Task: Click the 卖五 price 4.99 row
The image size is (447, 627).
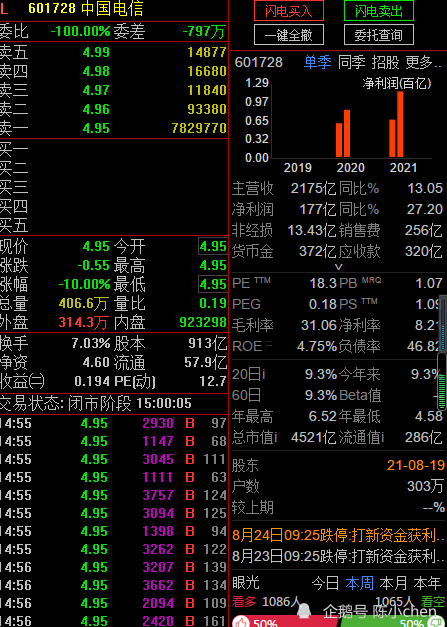Action: click(114, 52)
